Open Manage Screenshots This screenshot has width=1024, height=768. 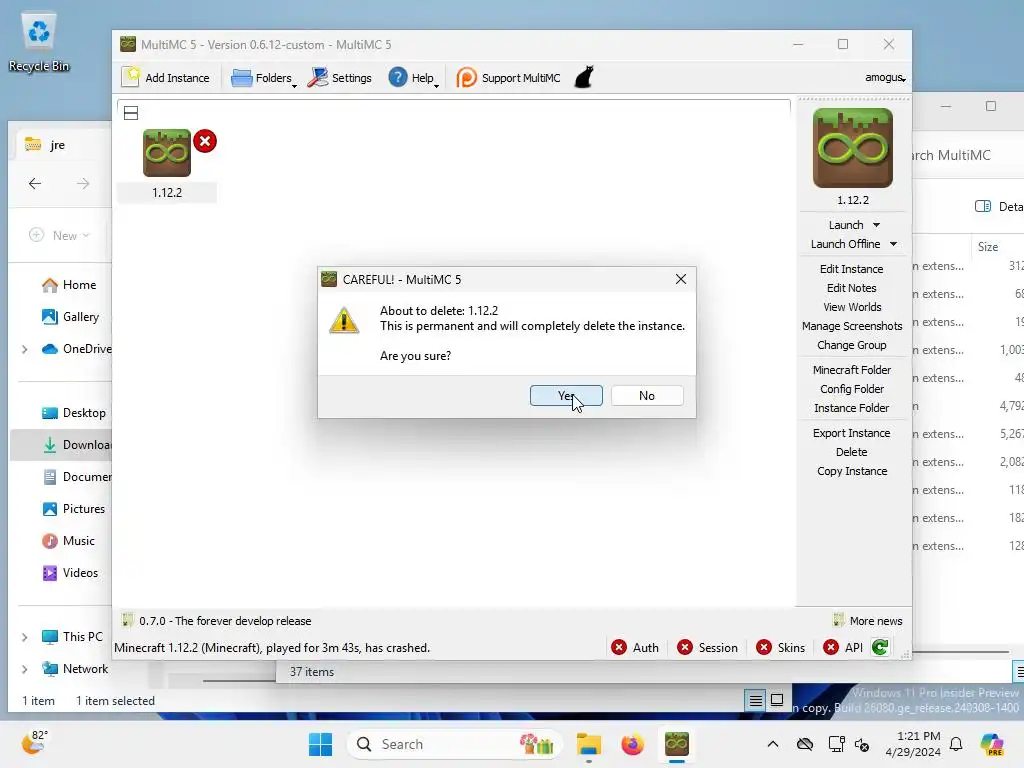tap(852, 325)
